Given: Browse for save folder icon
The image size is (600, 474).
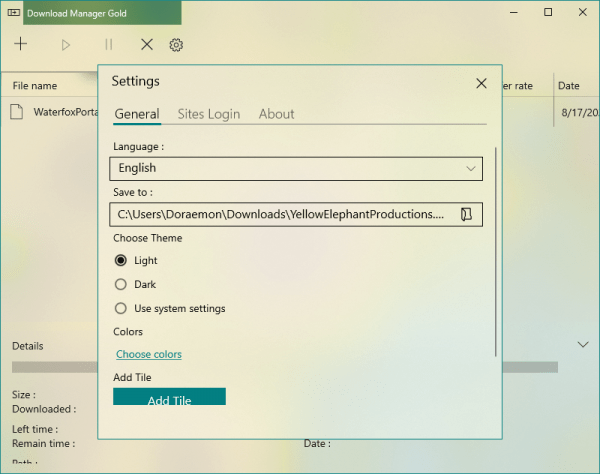Looking at the screenshot, I should 466,214.
